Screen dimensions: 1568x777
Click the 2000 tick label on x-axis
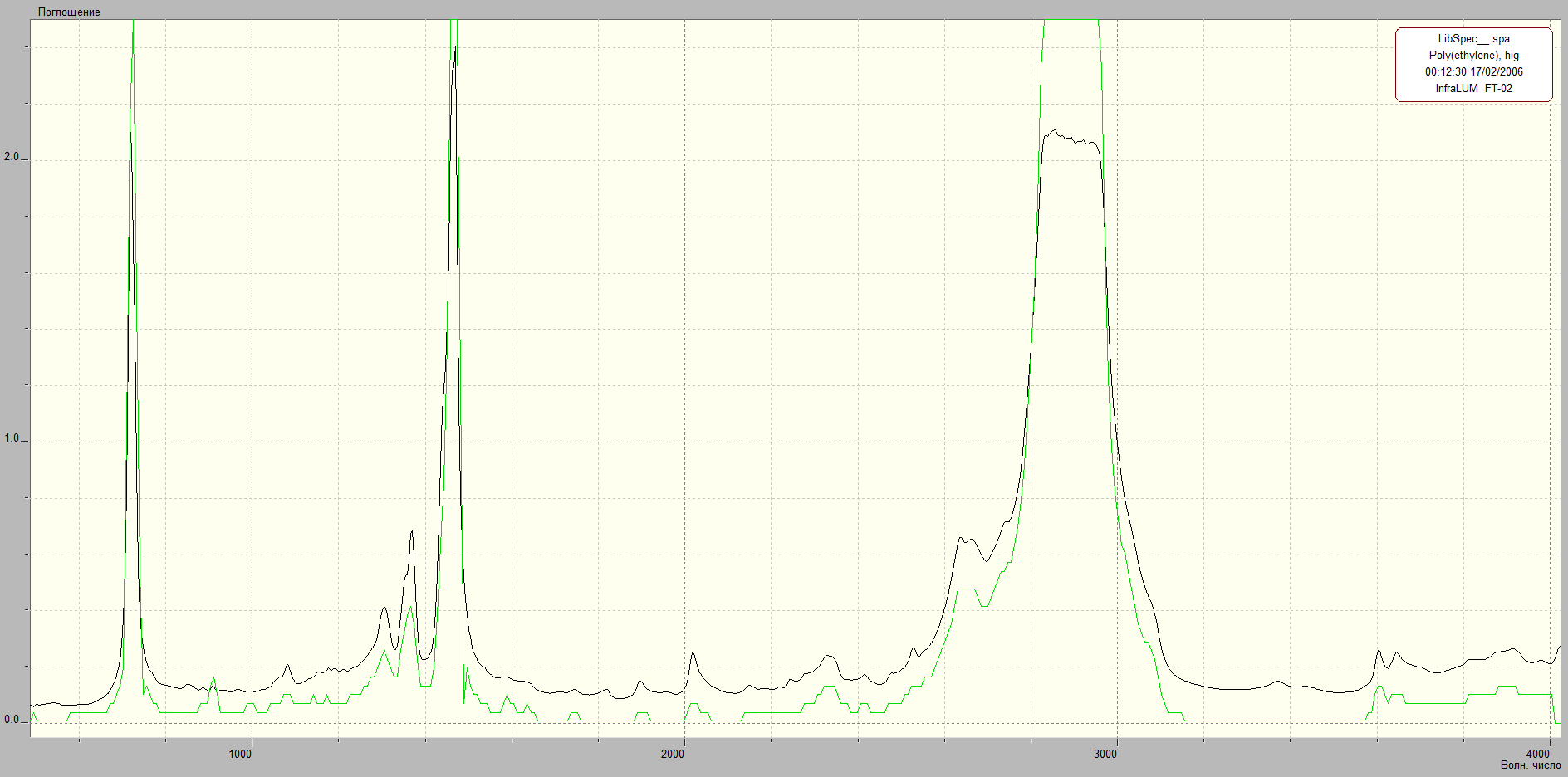673,754
